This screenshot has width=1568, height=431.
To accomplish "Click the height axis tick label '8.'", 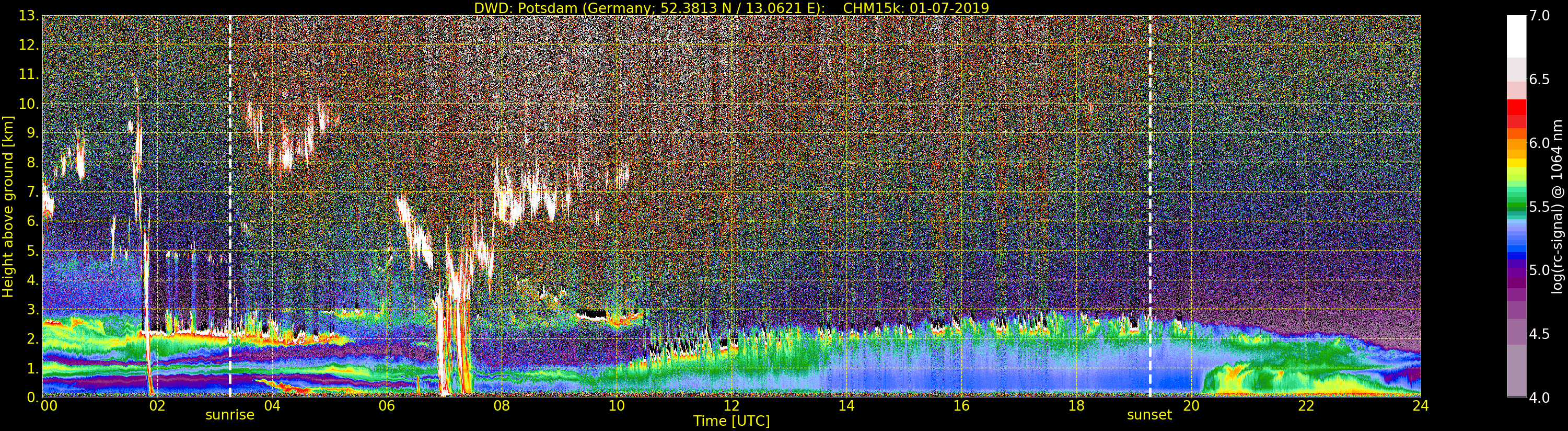I will click(33, 163).
